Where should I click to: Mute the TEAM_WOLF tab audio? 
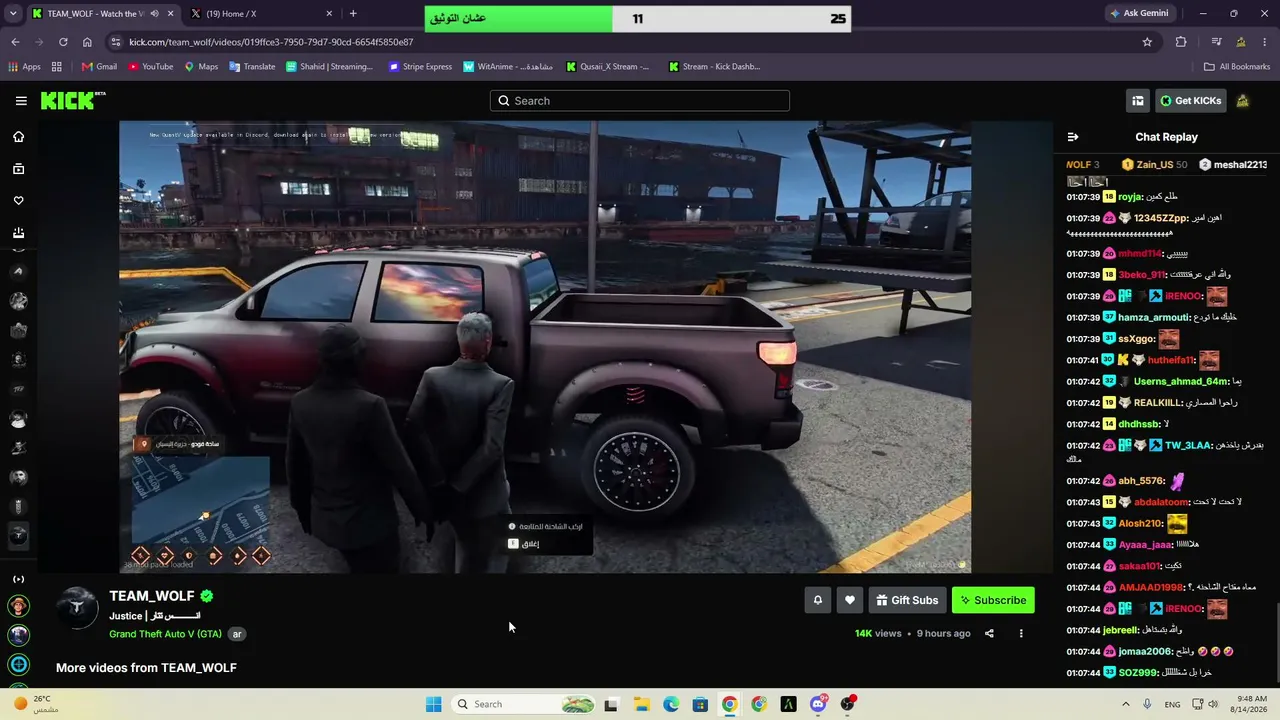coord(154,14)
